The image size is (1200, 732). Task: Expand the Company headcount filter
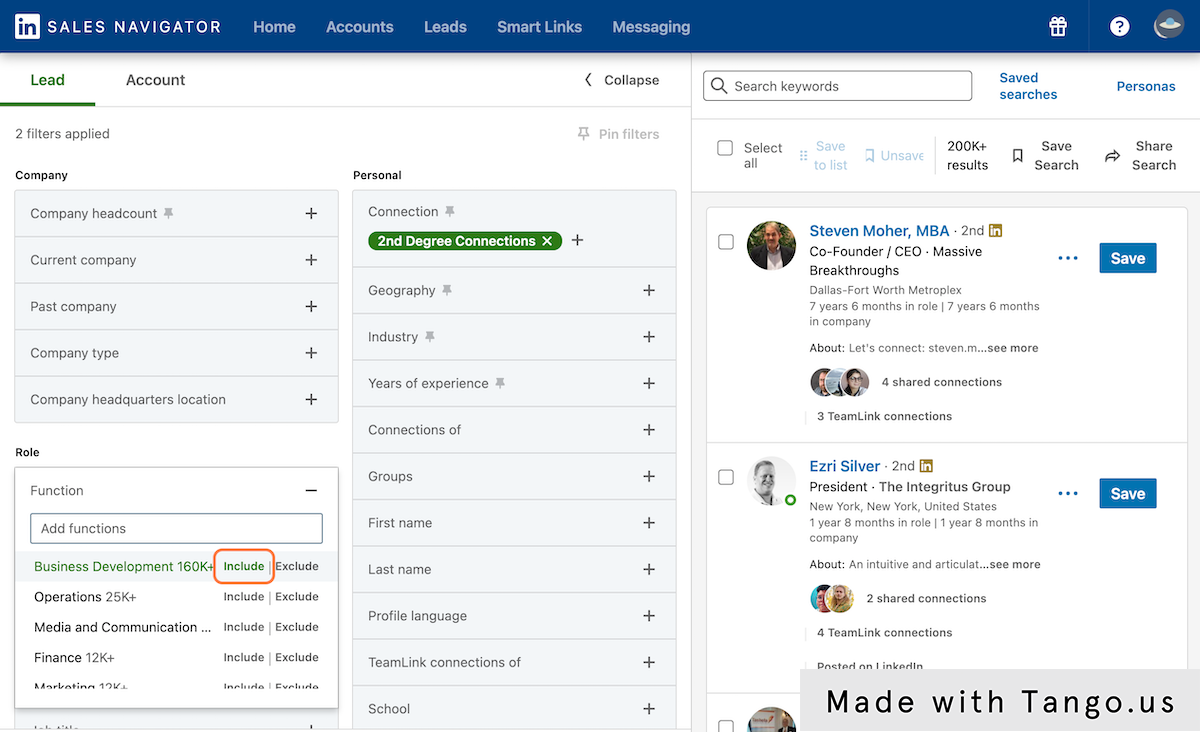(x=311, y=213)
